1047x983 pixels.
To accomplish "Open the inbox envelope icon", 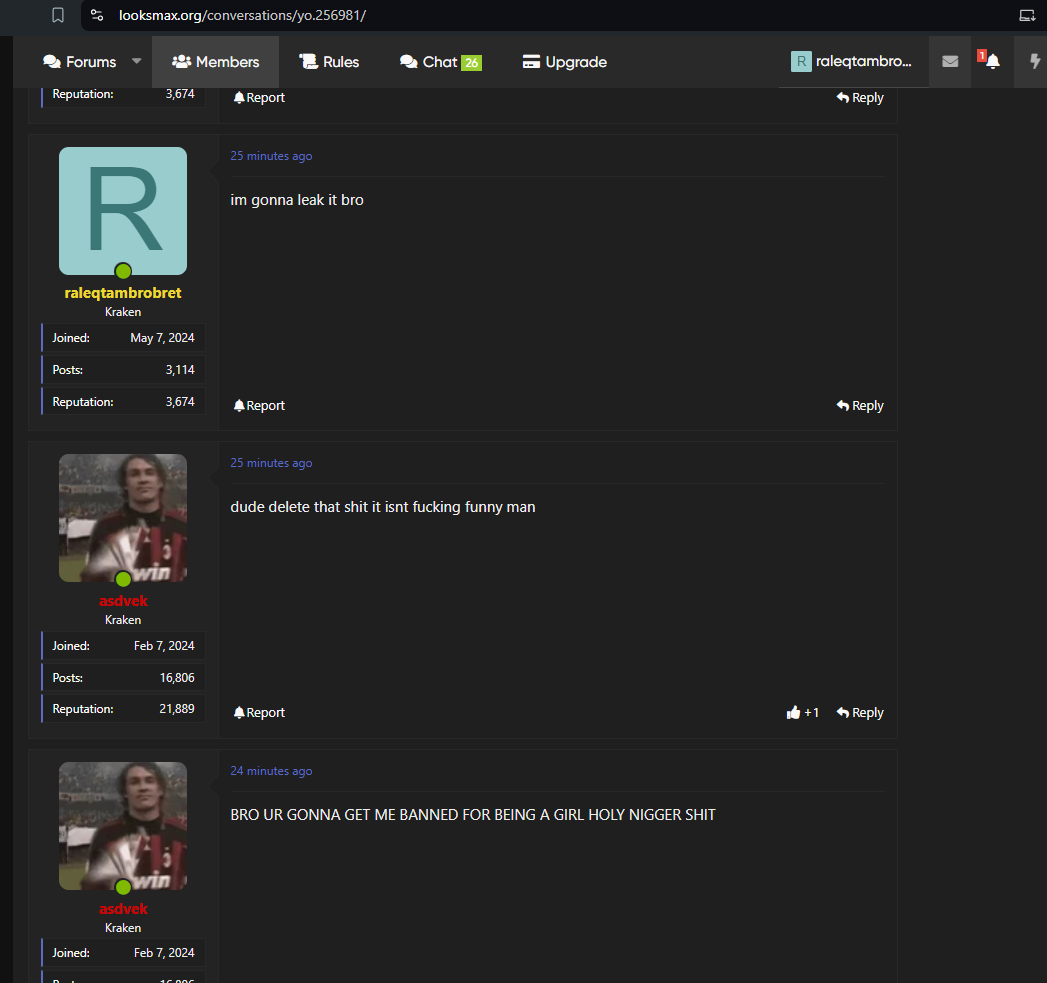I will 950,62.
